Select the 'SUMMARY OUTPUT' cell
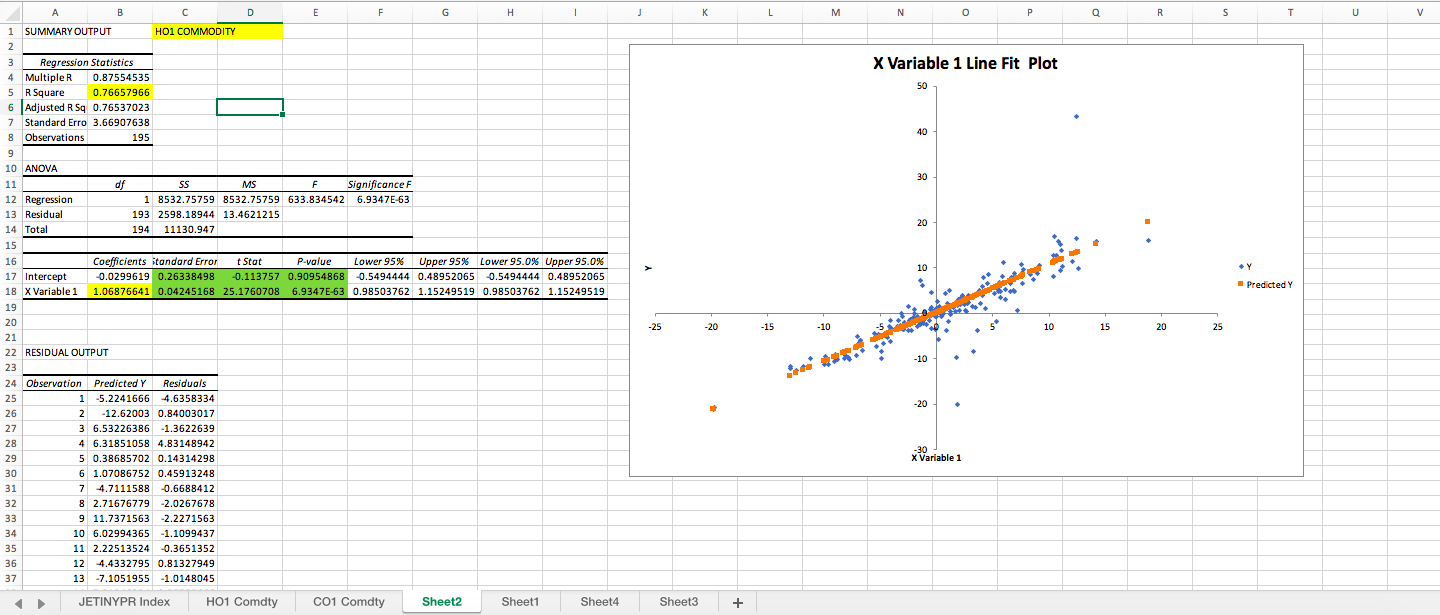 point(55,31)
